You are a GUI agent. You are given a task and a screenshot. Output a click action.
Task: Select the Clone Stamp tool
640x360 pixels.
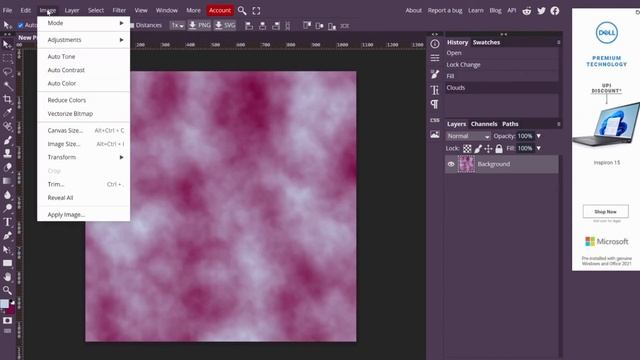(7, 153)
